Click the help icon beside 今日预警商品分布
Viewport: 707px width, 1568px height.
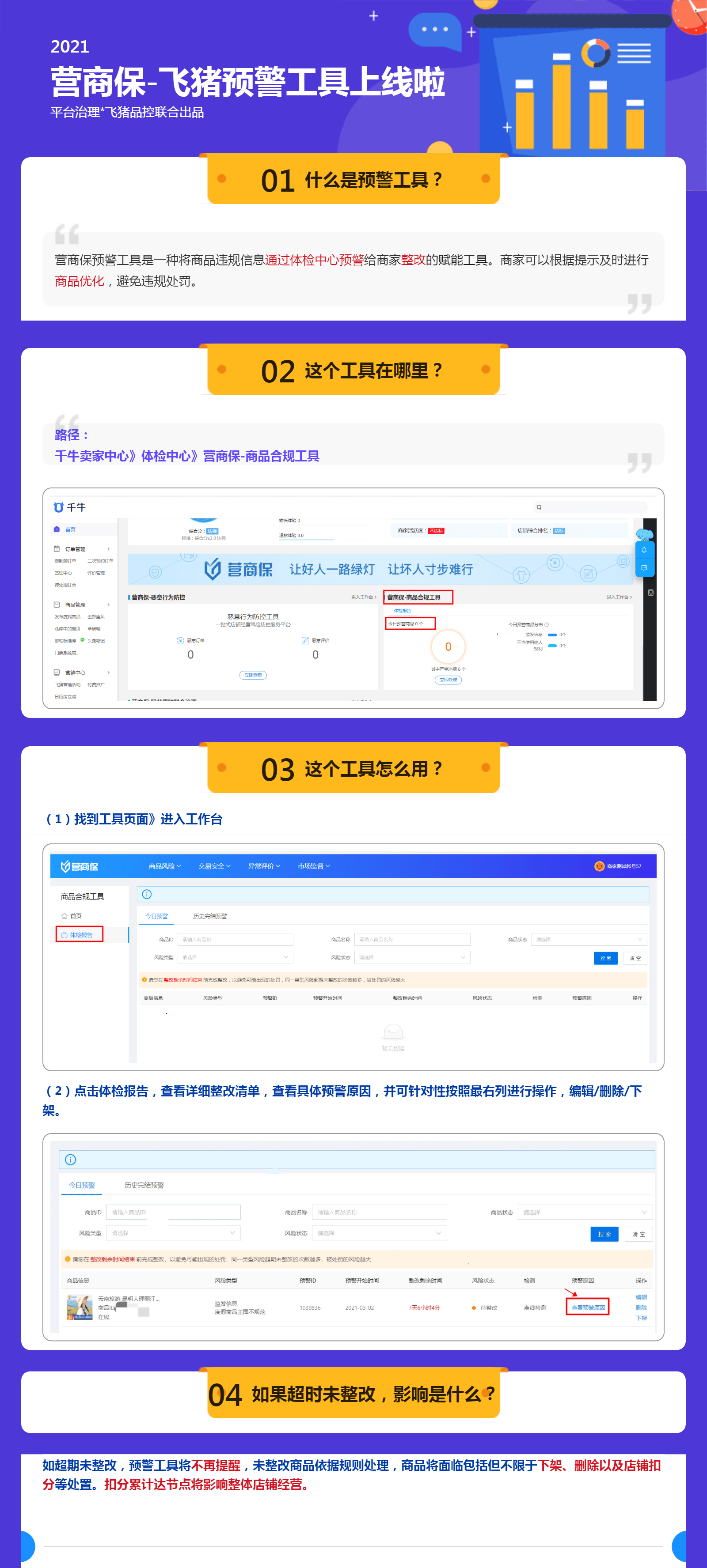(x=546, y=624)
